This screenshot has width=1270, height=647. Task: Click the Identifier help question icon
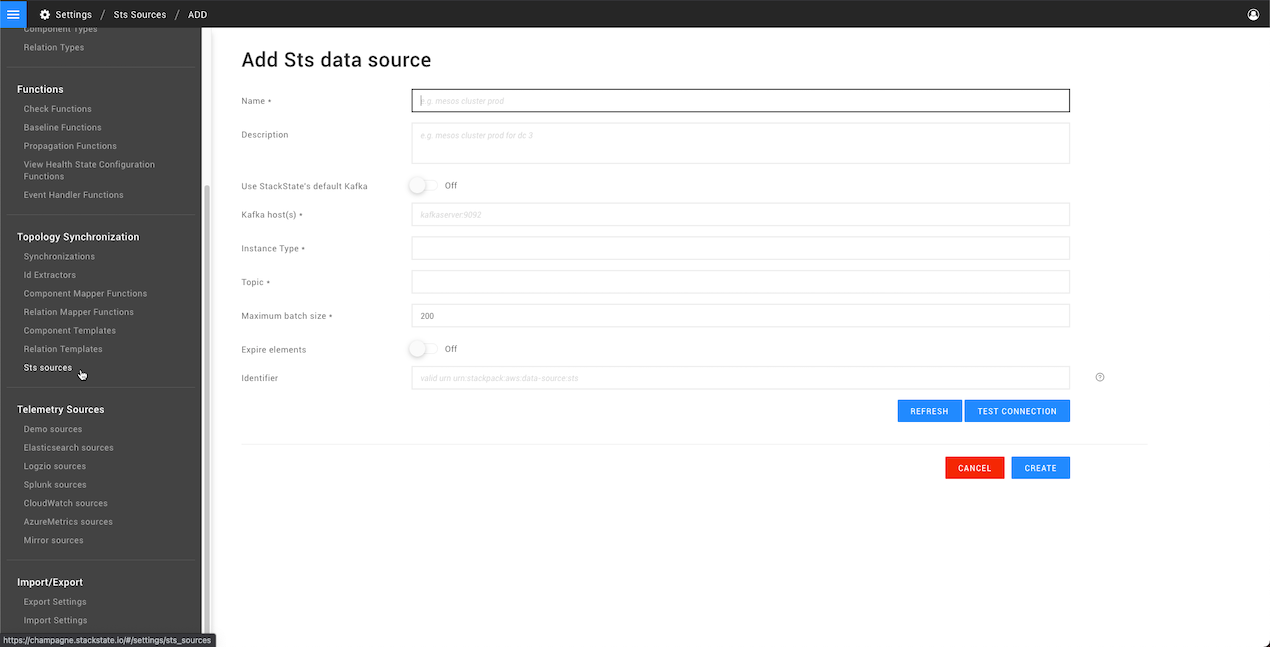(1100, 378)
